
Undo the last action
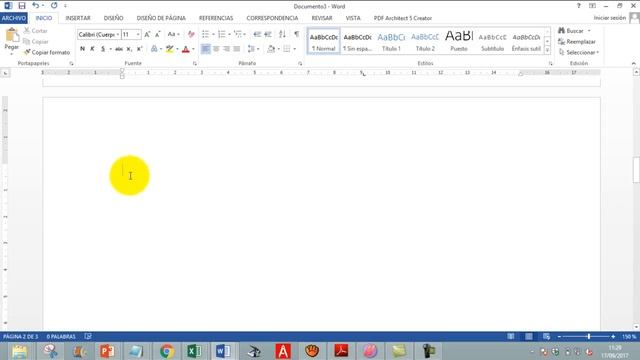click(36, 6)
